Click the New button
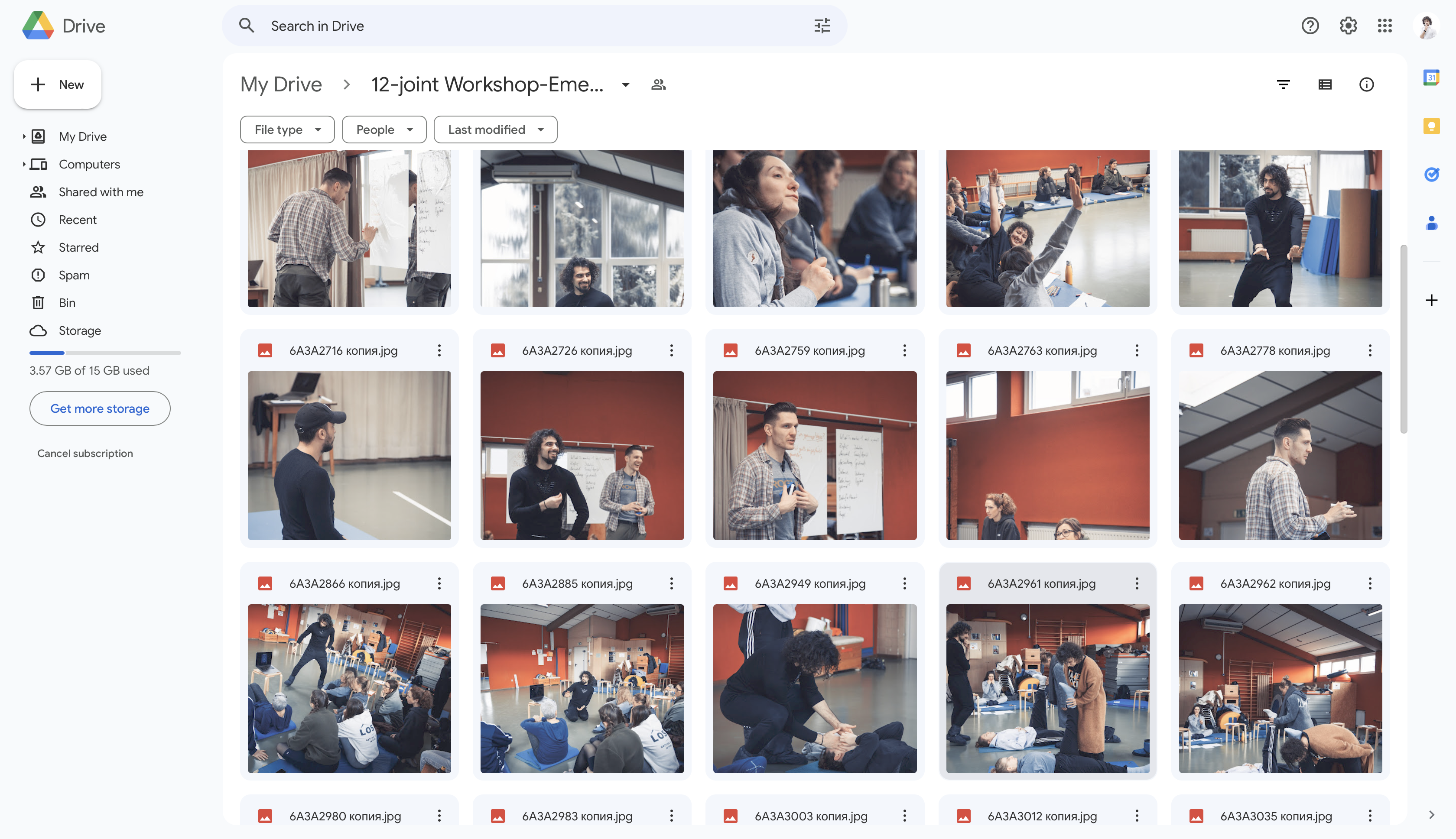The image size is (1456, 839). [58, 85]
